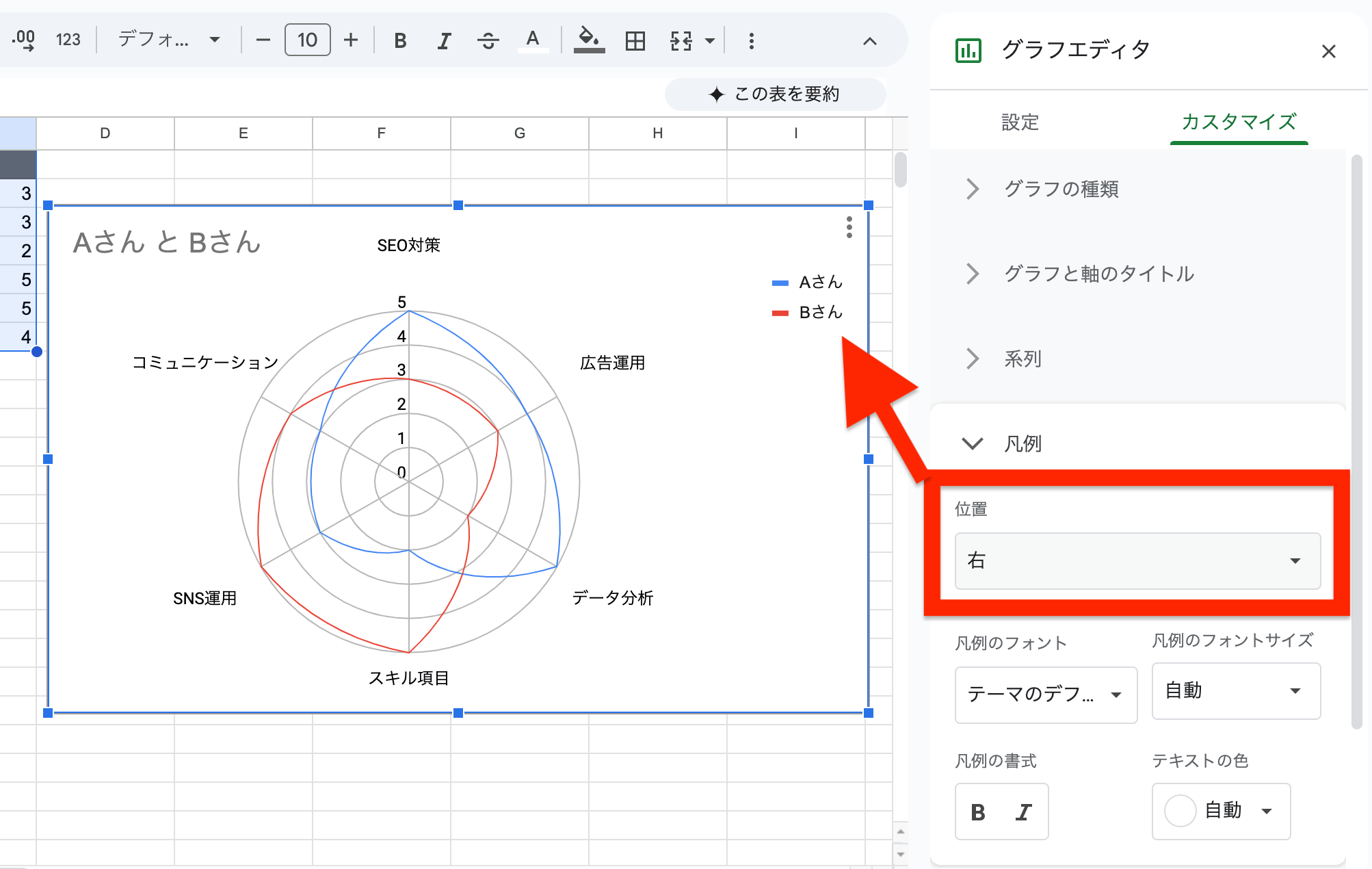Open the text color picker
The height and width of the screenshot is (869, 1372).
click(x=533, y=40)
